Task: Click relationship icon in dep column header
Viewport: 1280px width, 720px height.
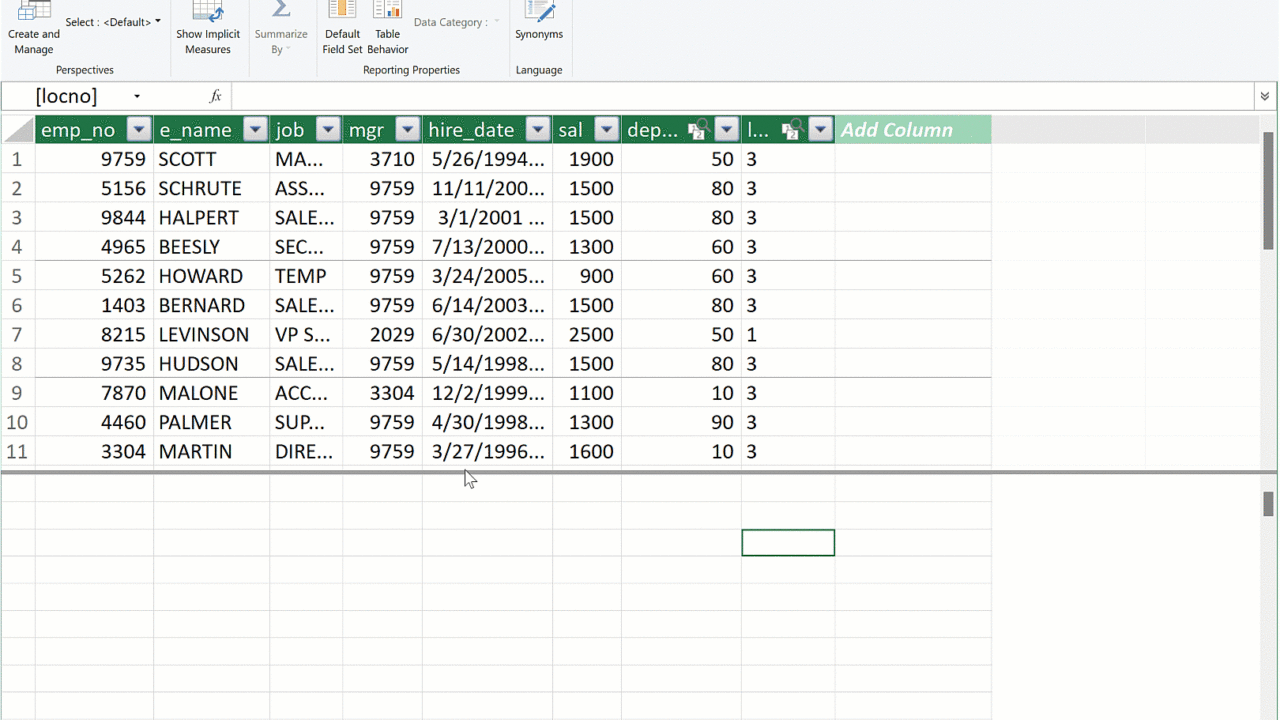Action: click(697, 130)
